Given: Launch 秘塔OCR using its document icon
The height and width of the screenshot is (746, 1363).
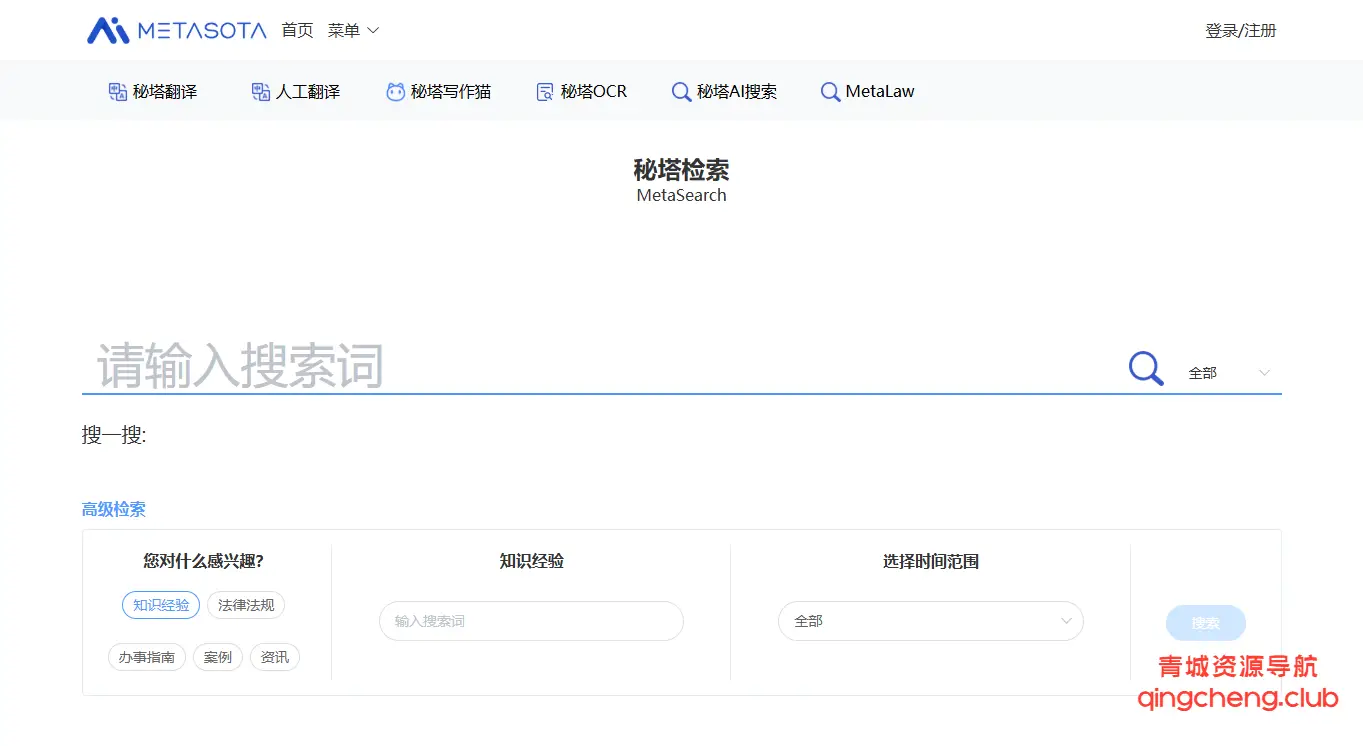Looking at the screenshot, I should pos(543,91).
